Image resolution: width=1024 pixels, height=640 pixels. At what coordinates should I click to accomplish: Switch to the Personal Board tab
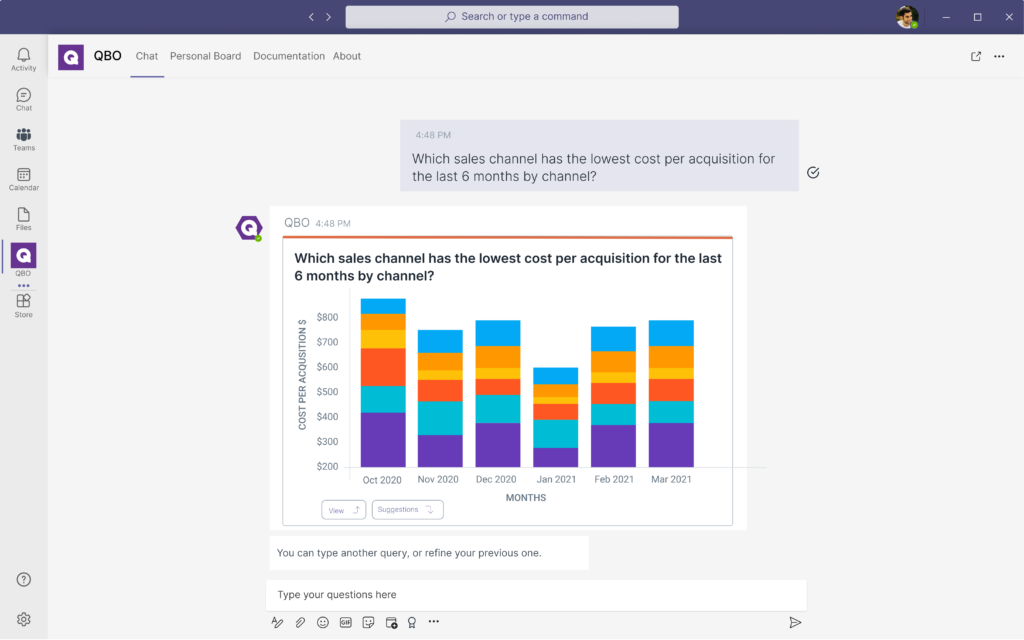click(x=205, y=57)
